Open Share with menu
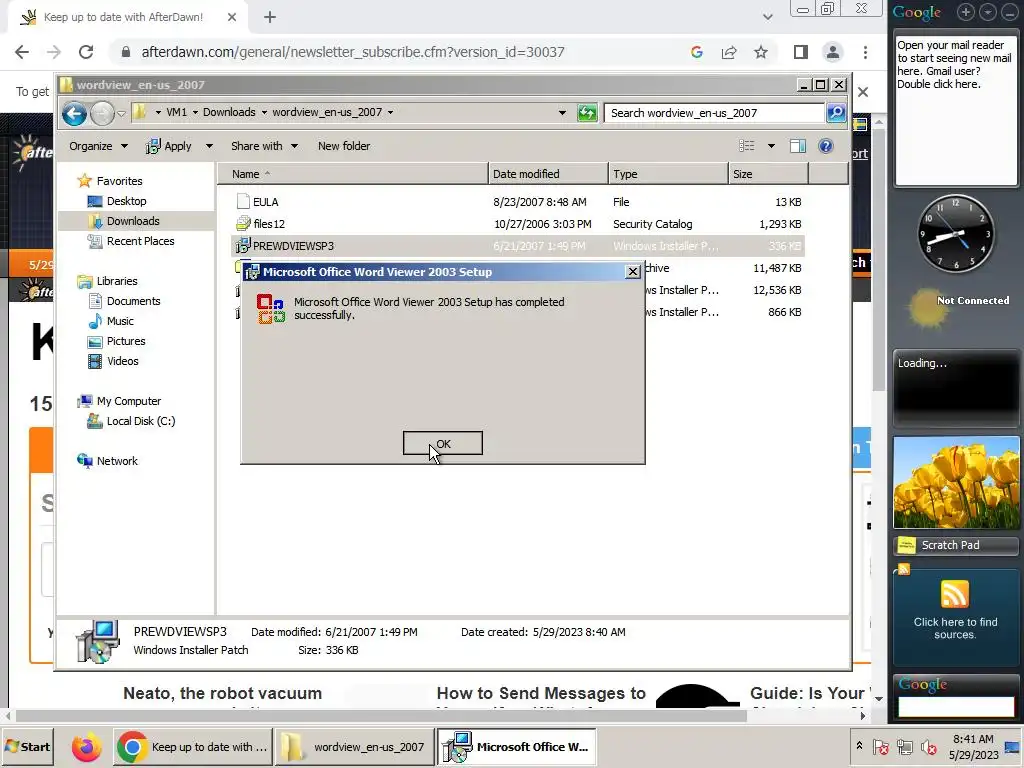Screen dimensions: 1024x768 pyautogui.click(x=264, y=146)
